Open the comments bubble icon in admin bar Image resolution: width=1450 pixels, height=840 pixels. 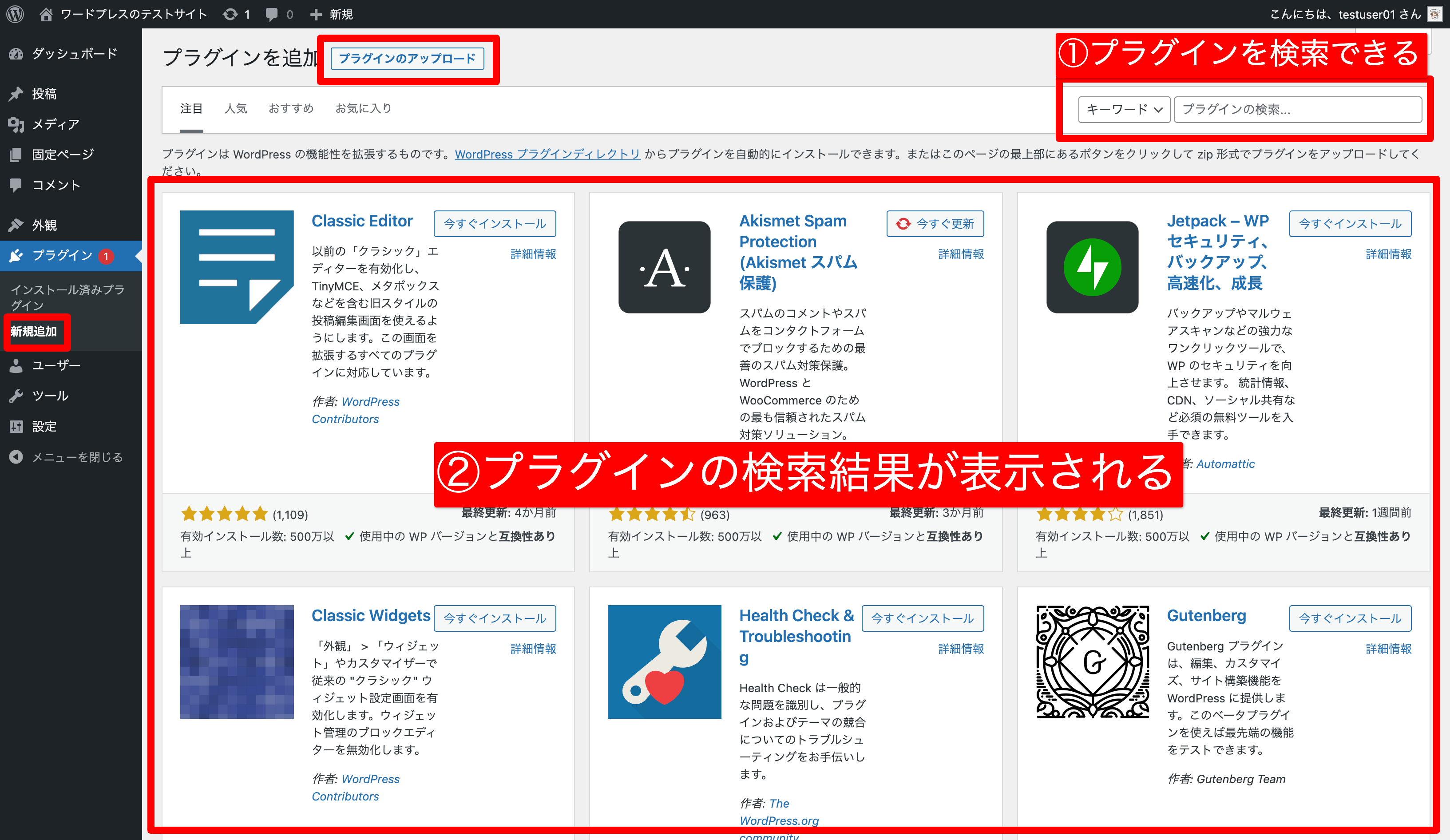(271, 14)
